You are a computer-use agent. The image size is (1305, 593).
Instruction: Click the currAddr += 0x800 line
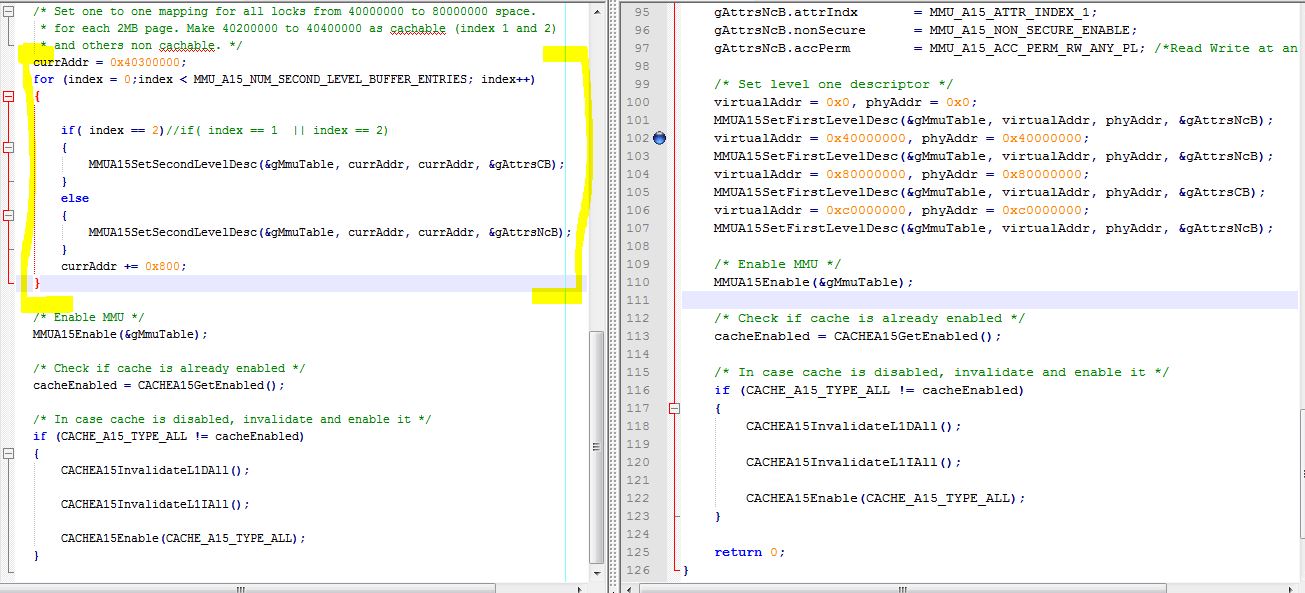click(123, 266)
